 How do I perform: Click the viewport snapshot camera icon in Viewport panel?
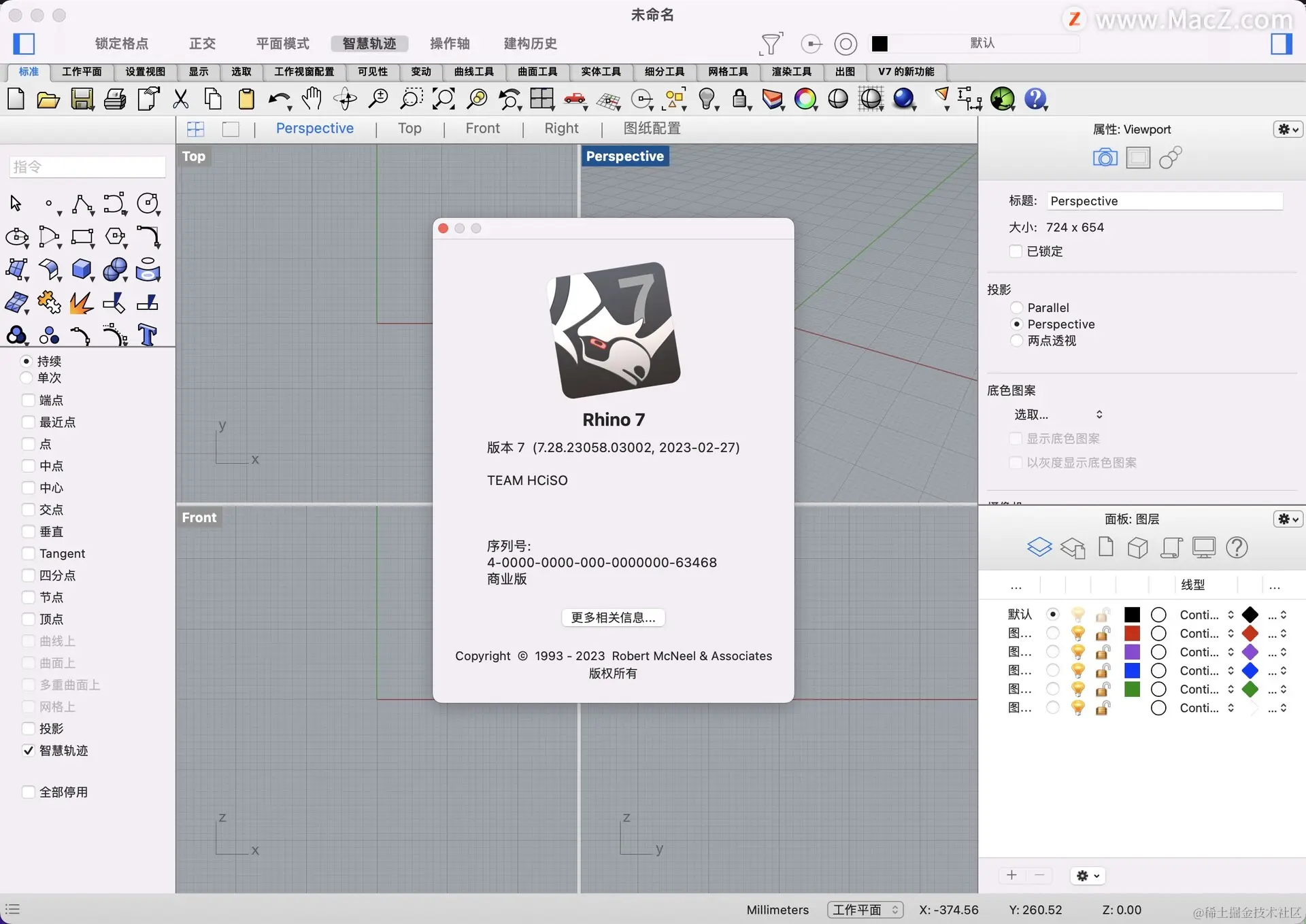pyautogui.click(x=1104, y=157)
